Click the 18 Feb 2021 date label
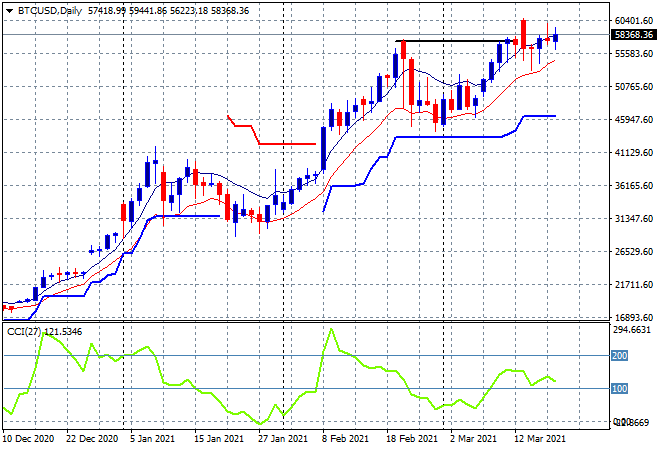The image size is (660, 450). 412,439
